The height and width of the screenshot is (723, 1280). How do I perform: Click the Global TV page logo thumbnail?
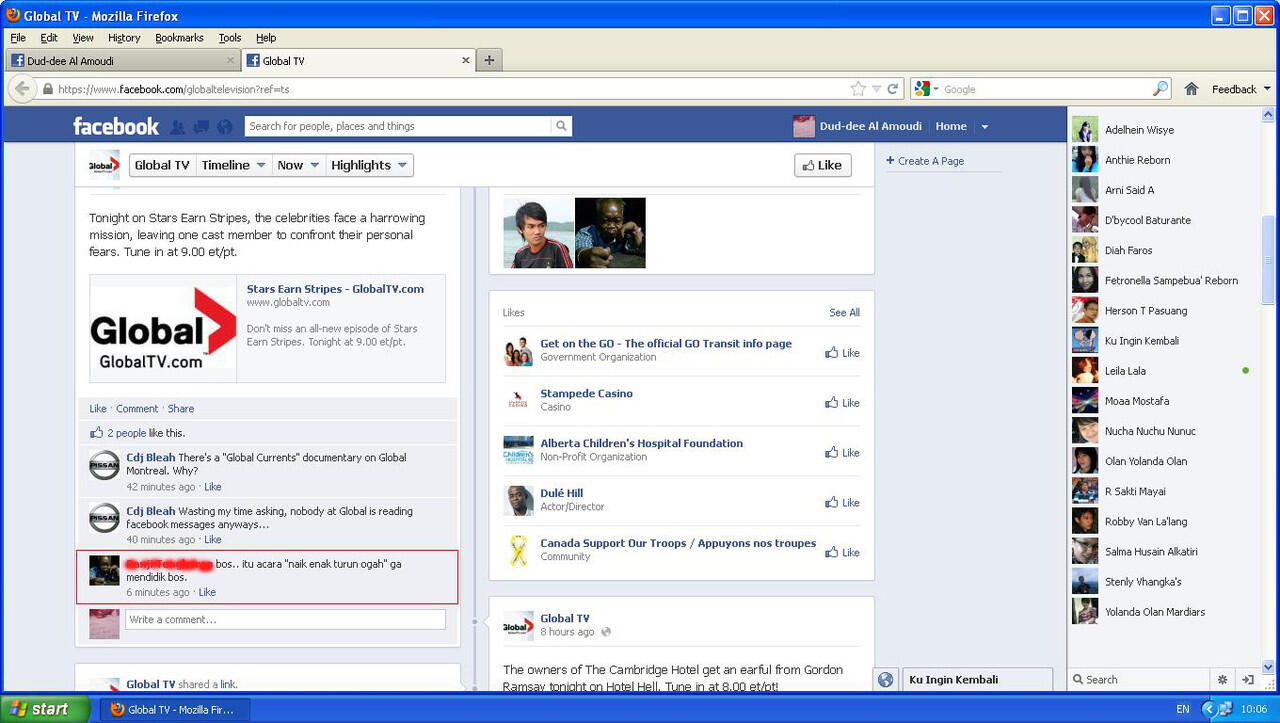pos(104,165)
